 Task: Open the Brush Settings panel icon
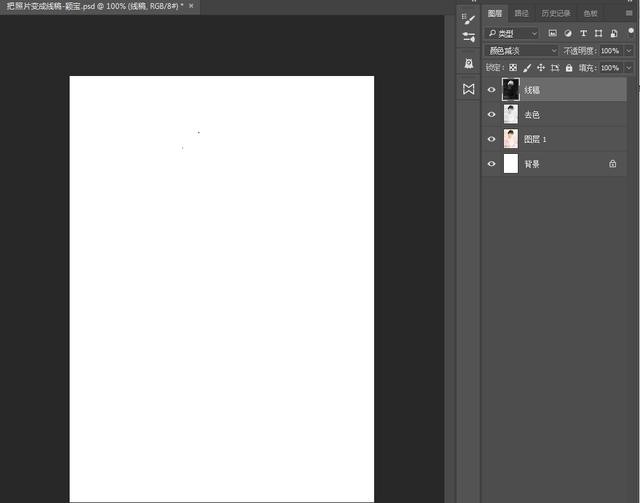[x=469, y=17]
